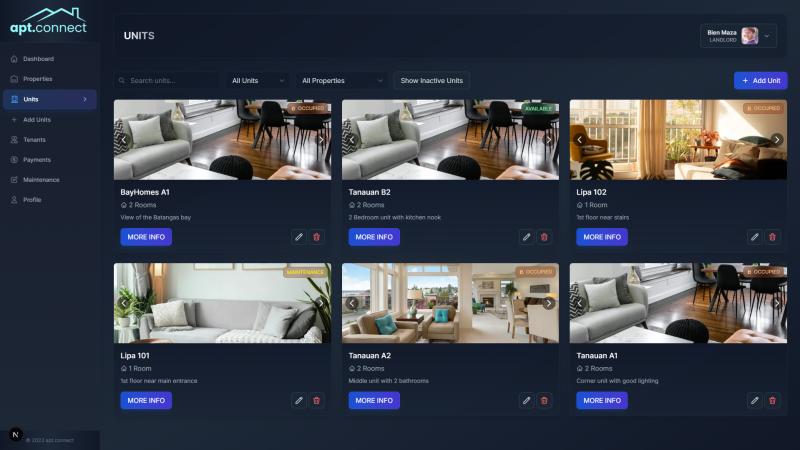Image resolution: width=800 pixels, height=450 pixels.
Task: Click the pencil edit icon for Tanauan B2
Action: pos(527,237)
